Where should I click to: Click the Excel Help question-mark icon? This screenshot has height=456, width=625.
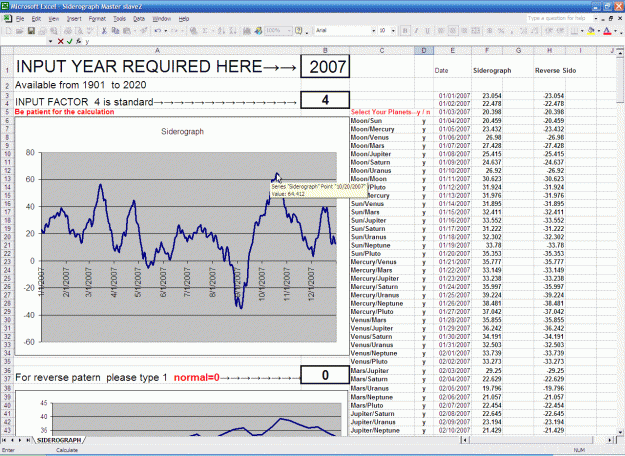(x=298, y=31)
